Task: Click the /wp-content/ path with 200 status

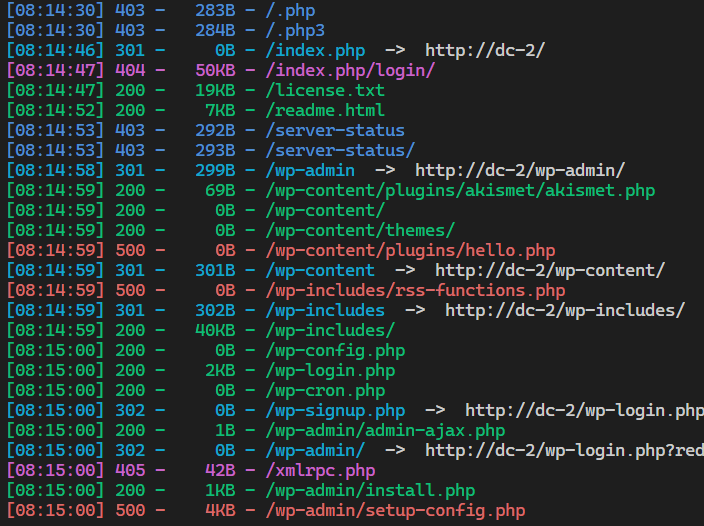Action: coord(325,210)
